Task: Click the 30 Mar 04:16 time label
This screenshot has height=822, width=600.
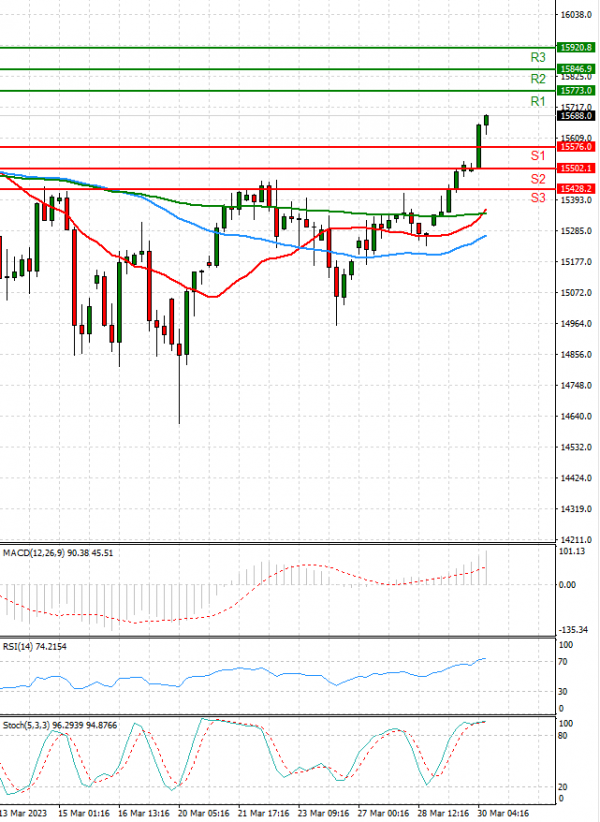Action: click(x=504, y=814)
